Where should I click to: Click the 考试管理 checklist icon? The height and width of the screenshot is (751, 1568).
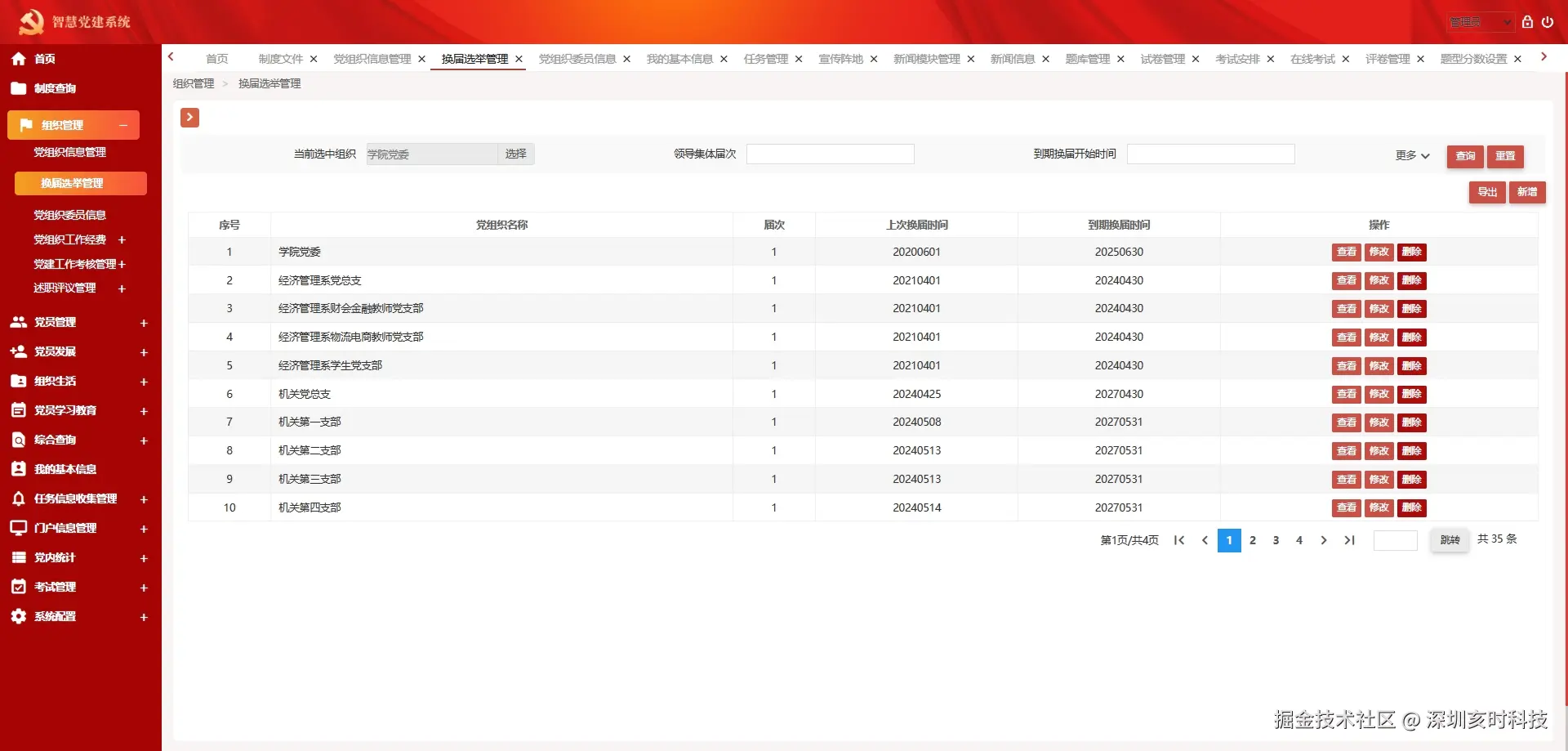click(18, 587)
